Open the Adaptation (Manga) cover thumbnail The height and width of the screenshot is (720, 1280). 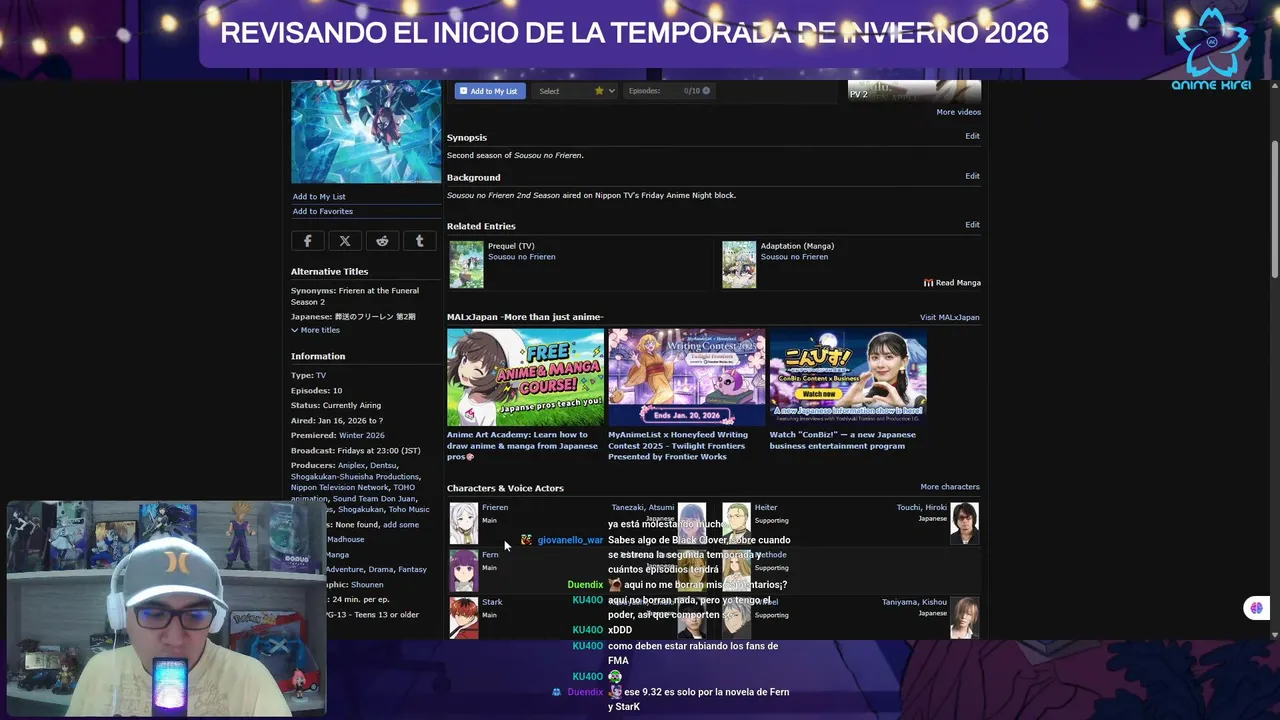(x=739, y=265)
